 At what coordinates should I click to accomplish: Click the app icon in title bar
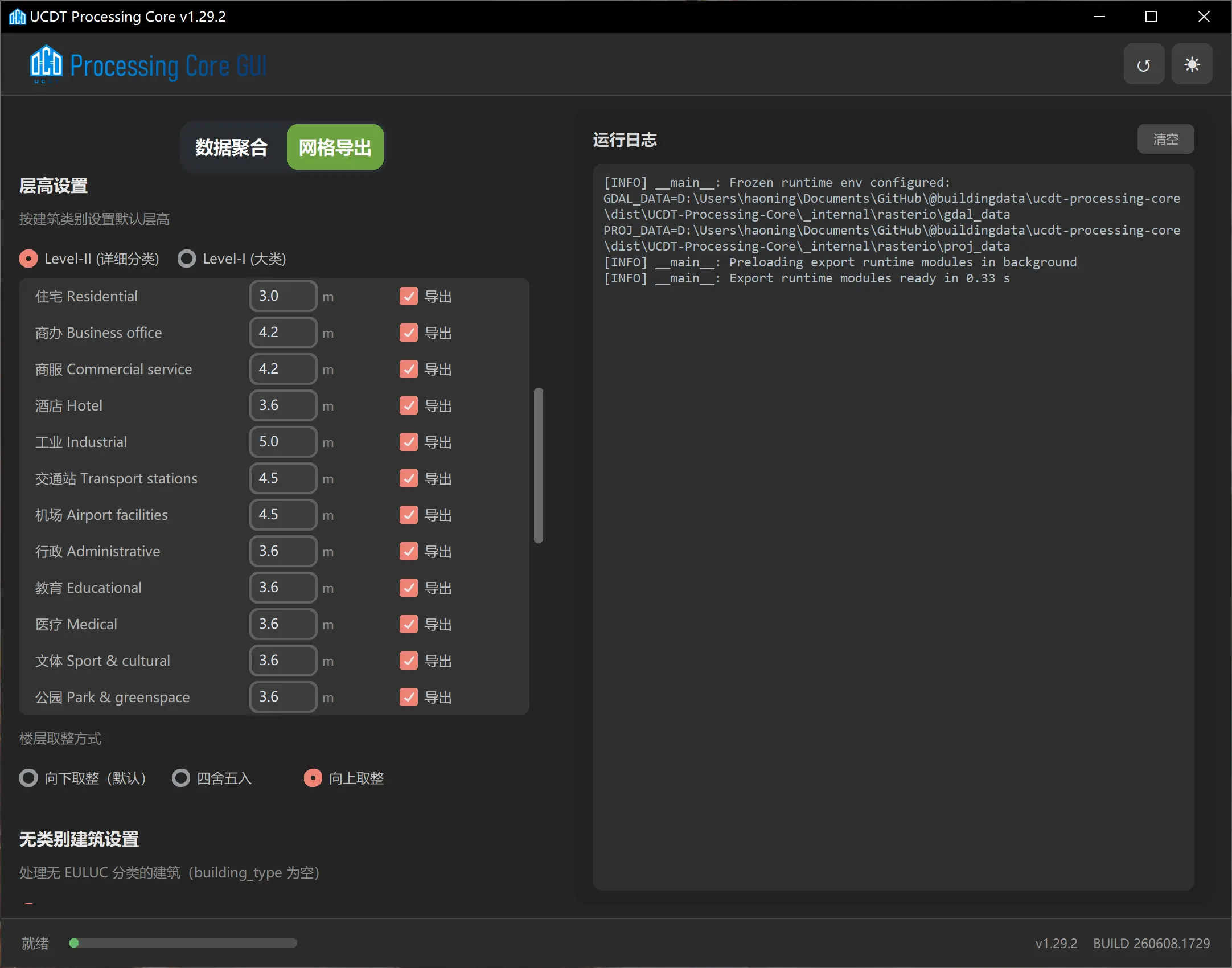pyautogui.click(x=17, y=17)
